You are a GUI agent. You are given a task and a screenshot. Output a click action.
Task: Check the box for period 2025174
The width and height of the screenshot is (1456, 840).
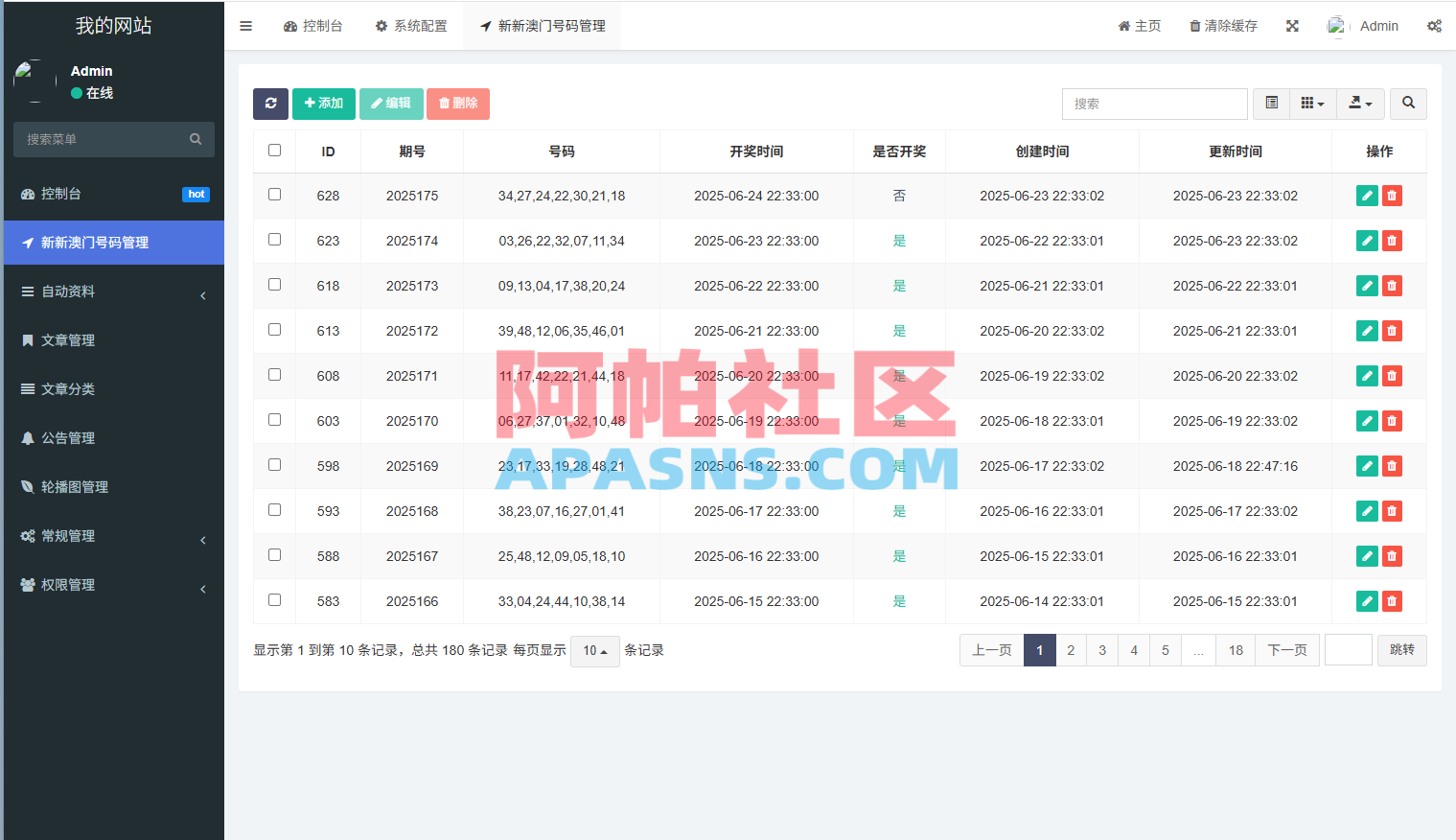point(275,240)
